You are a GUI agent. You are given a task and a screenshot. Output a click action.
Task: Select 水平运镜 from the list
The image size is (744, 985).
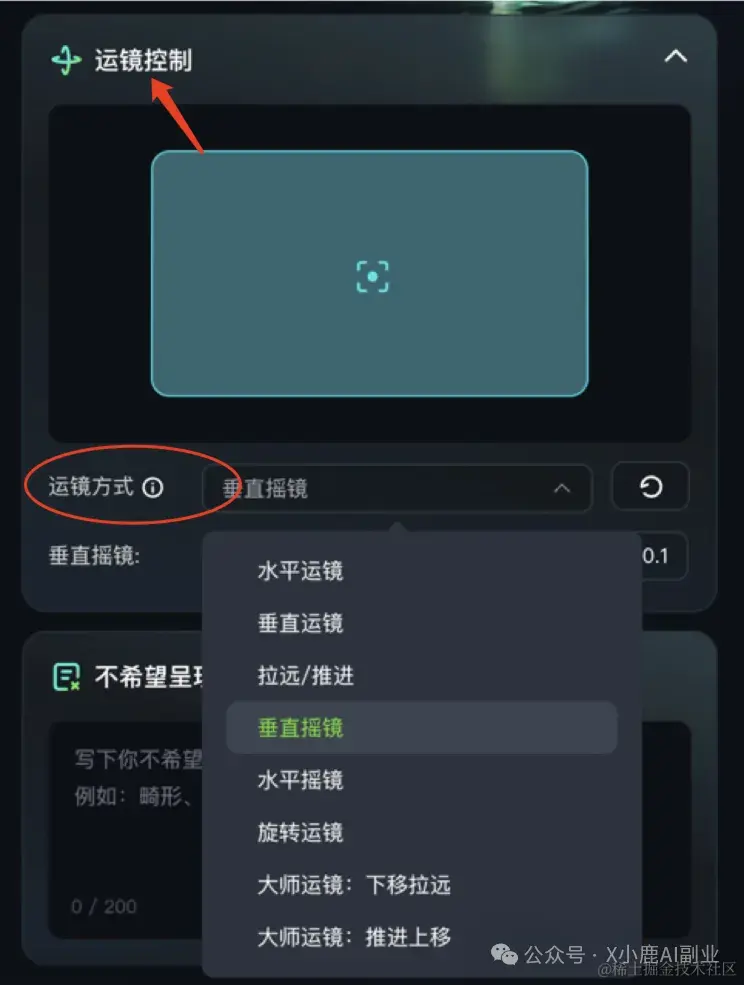pyautogui.click(x=300, y=571)
